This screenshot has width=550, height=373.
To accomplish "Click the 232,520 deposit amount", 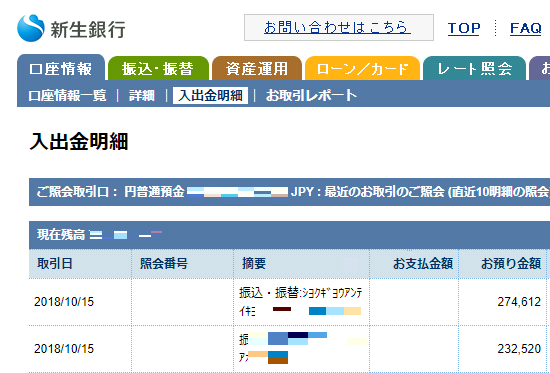I will (519, 349).
